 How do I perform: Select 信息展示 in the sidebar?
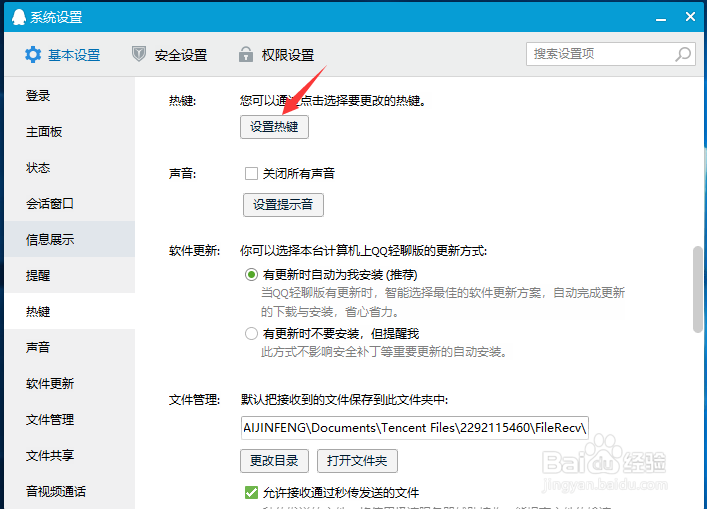coord(70,239)
